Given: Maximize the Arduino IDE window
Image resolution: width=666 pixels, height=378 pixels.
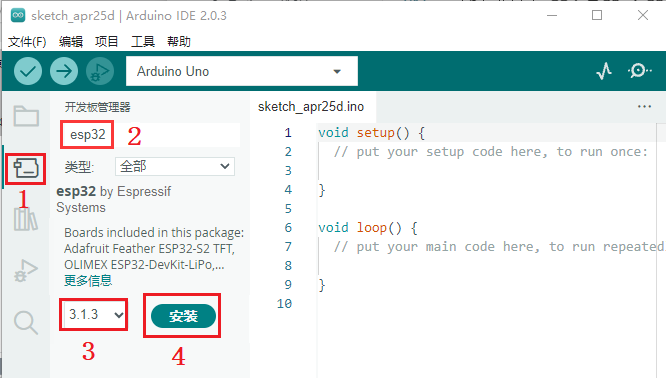Looking at the screenshot, I should (597, 15).
